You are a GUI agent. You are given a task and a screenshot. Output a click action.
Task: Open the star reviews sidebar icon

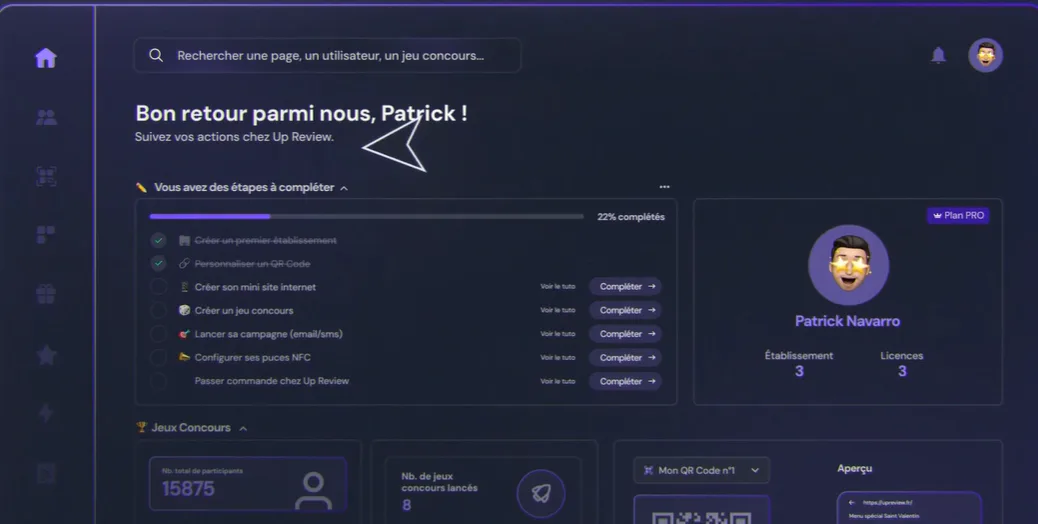[46, 355]
